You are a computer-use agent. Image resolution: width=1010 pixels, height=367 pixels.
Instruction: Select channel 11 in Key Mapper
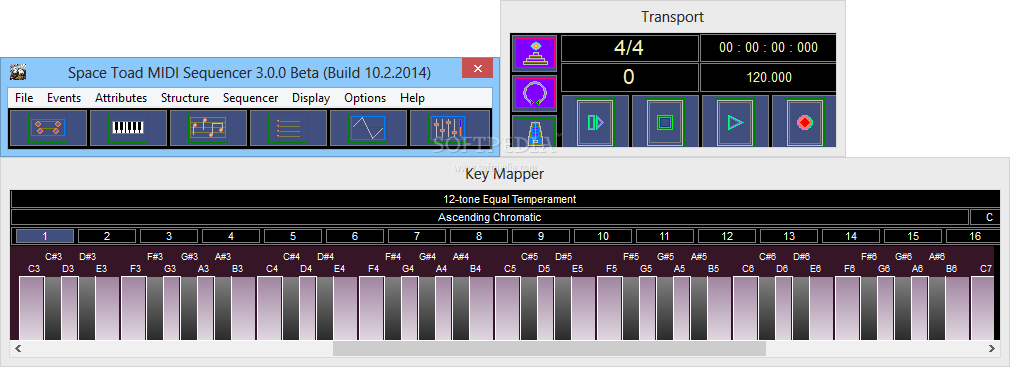click(665, 236)
